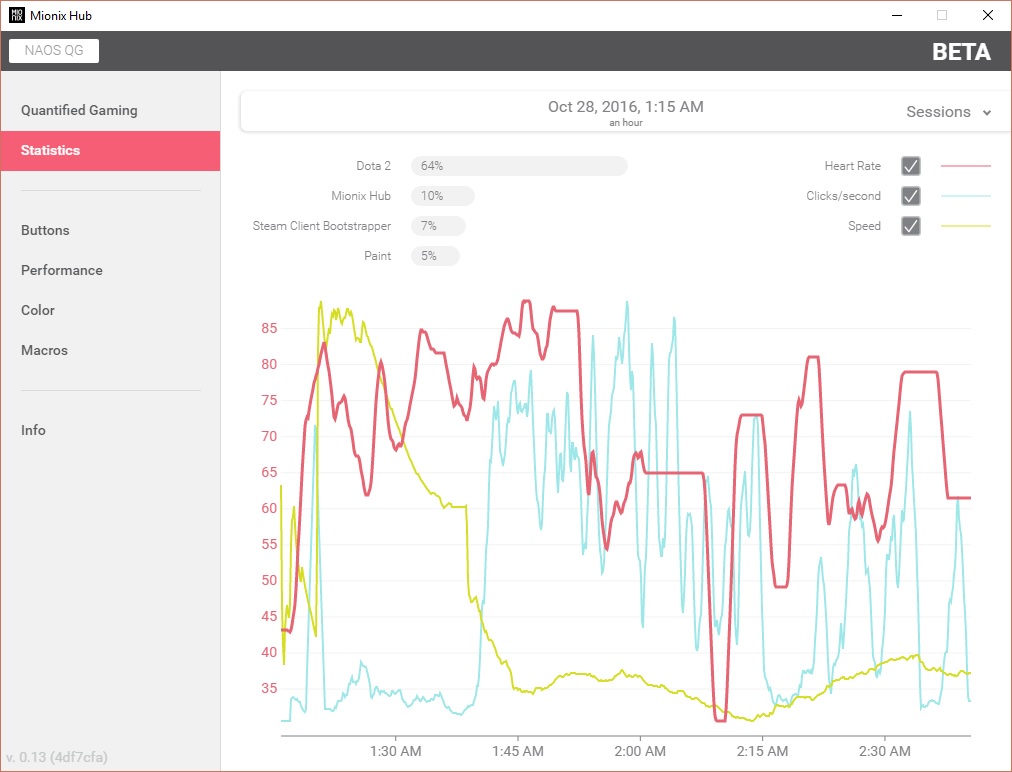The height and width of the screenshot is (772, 1012).
Task: Select the Statistics menu item
Action: click(110, 150)
